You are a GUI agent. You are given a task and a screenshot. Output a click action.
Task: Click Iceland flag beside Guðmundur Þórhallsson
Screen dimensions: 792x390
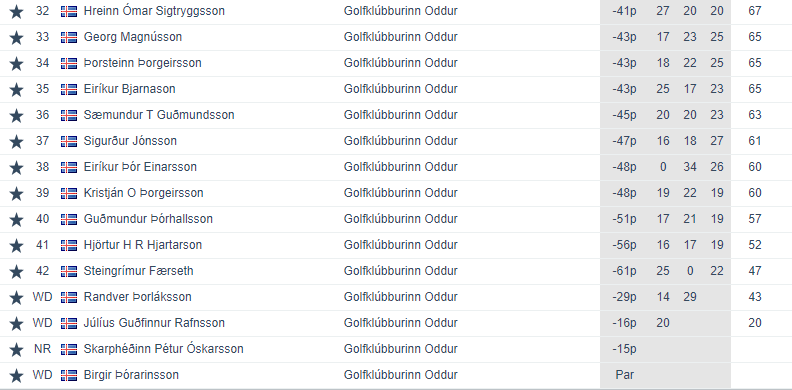pyautogui.click(x=69, y=219)
